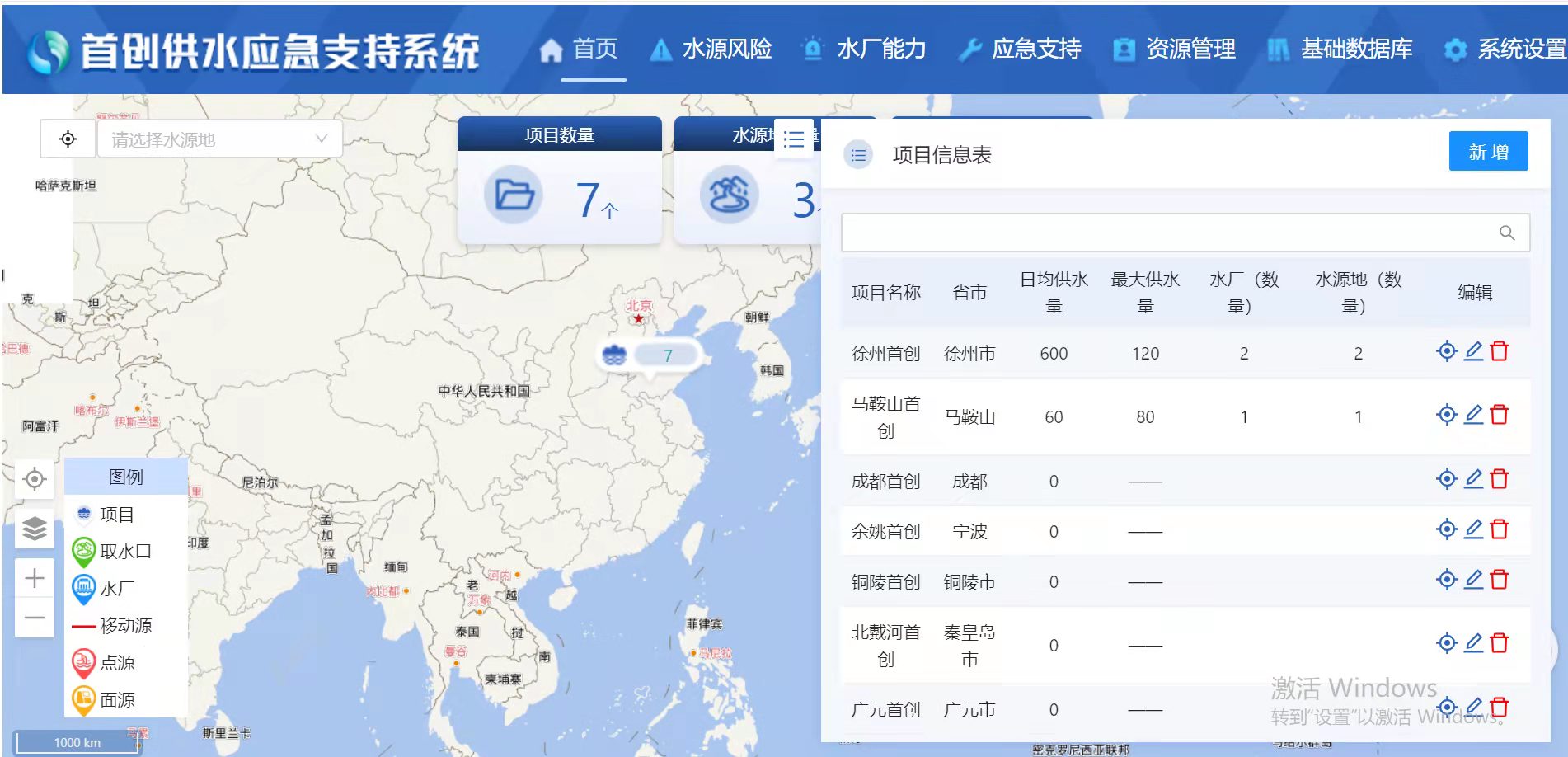Viewport: 1568px width, 757px height.
Task: Click the water source card icon
Action: pos(730,195)
